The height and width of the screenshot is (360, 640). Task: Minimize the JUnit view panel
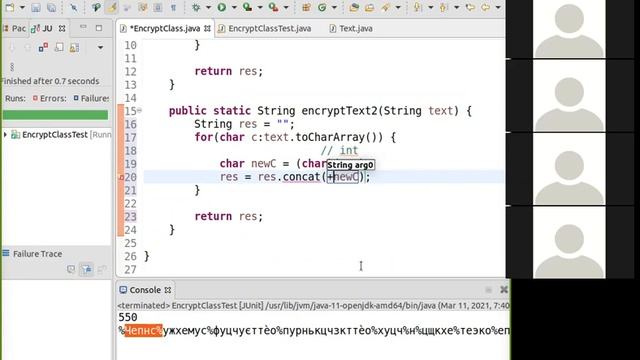click(83, 28)
